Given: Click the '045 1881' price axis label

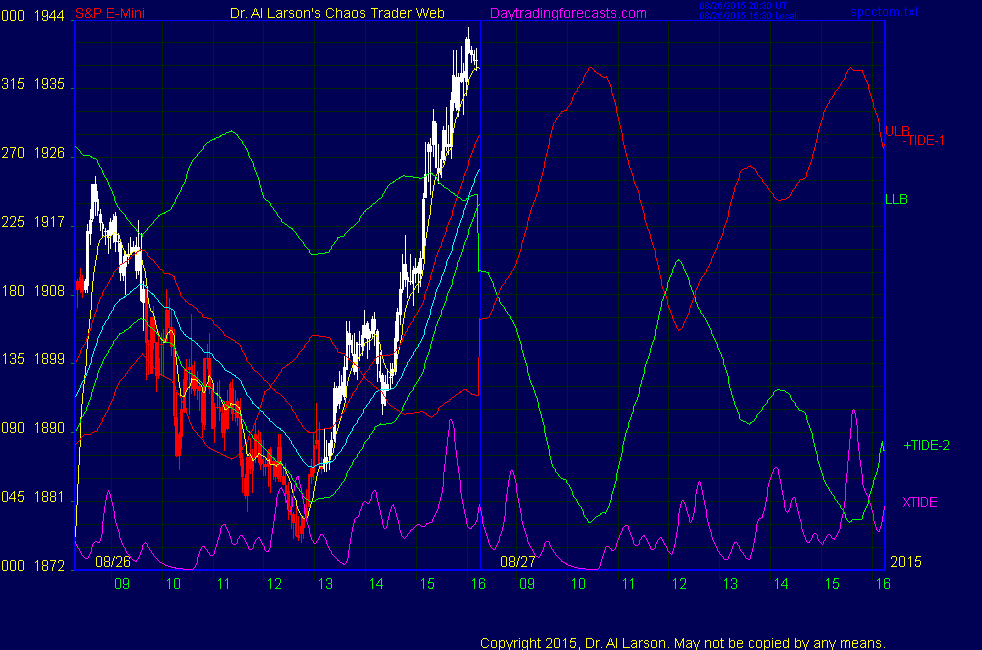Looking at the screenshot, I should 33,497.
